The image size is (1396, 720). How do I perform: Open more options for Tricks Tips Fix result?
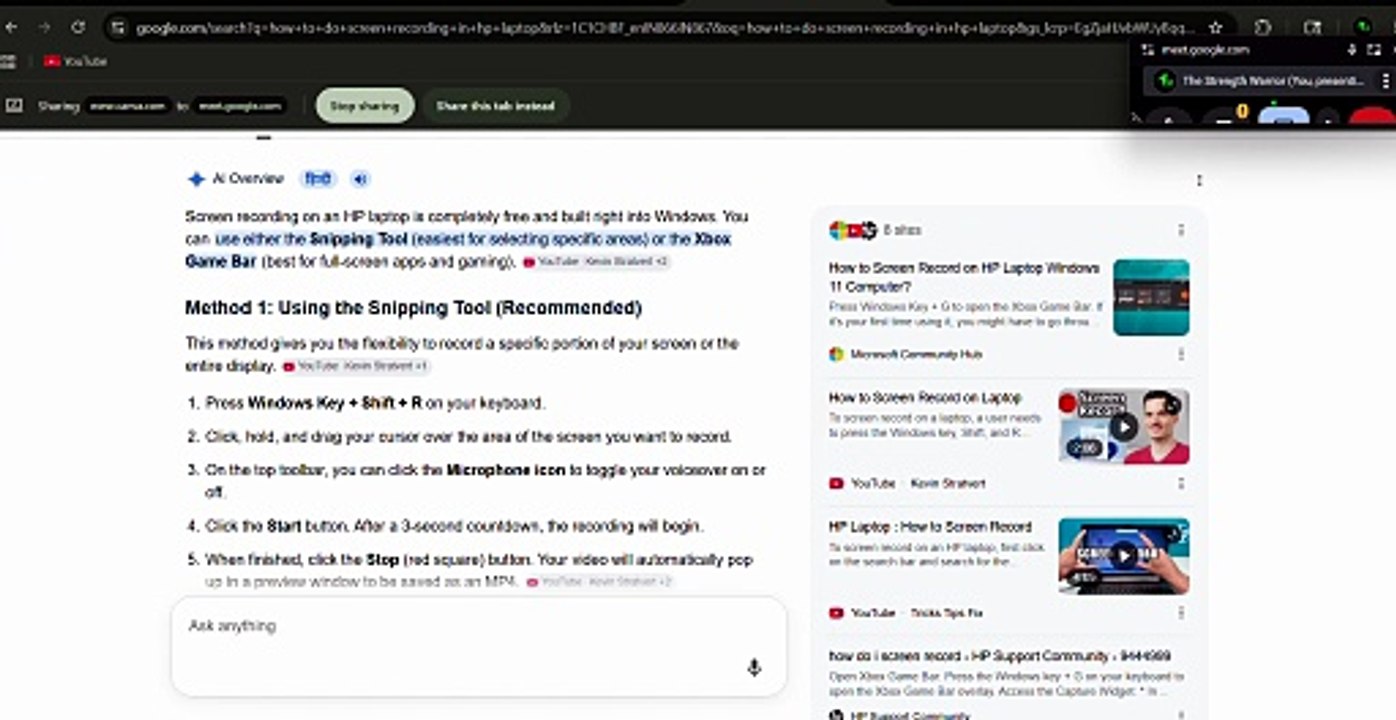pos(1181,612)
